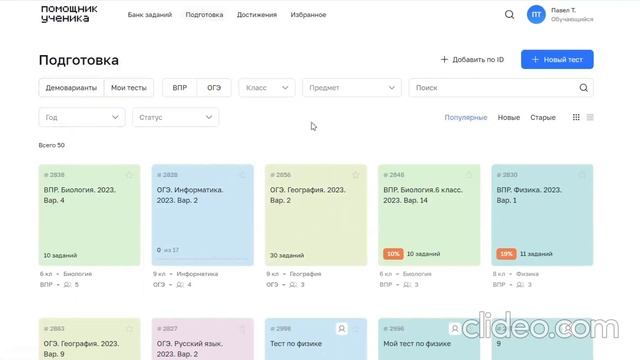
Task: Sort by Популярные
Action: pyautogui.click(x=466, y=118)
